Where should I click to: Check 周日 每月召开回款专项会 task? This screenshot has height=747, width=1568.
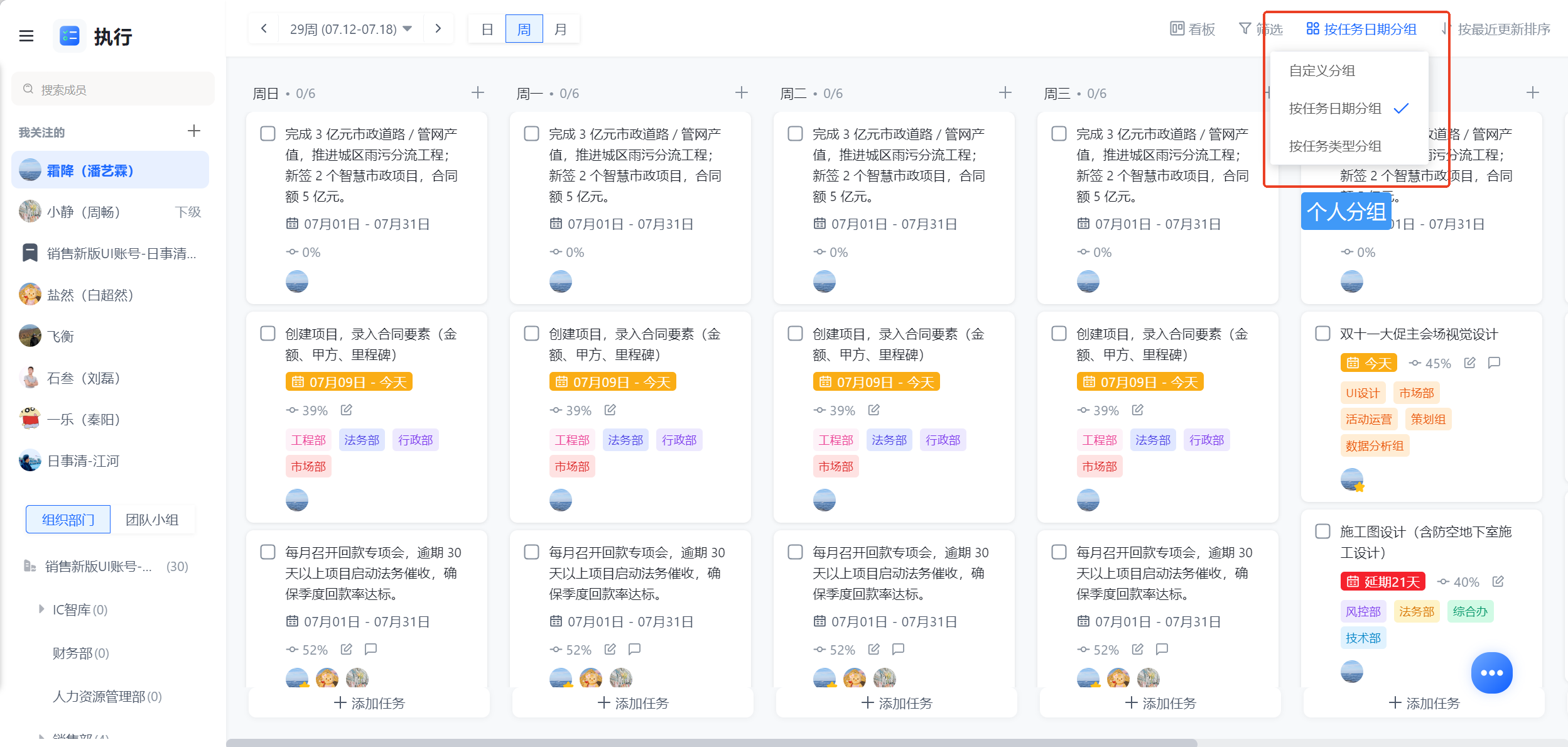[x=268, y=552]
